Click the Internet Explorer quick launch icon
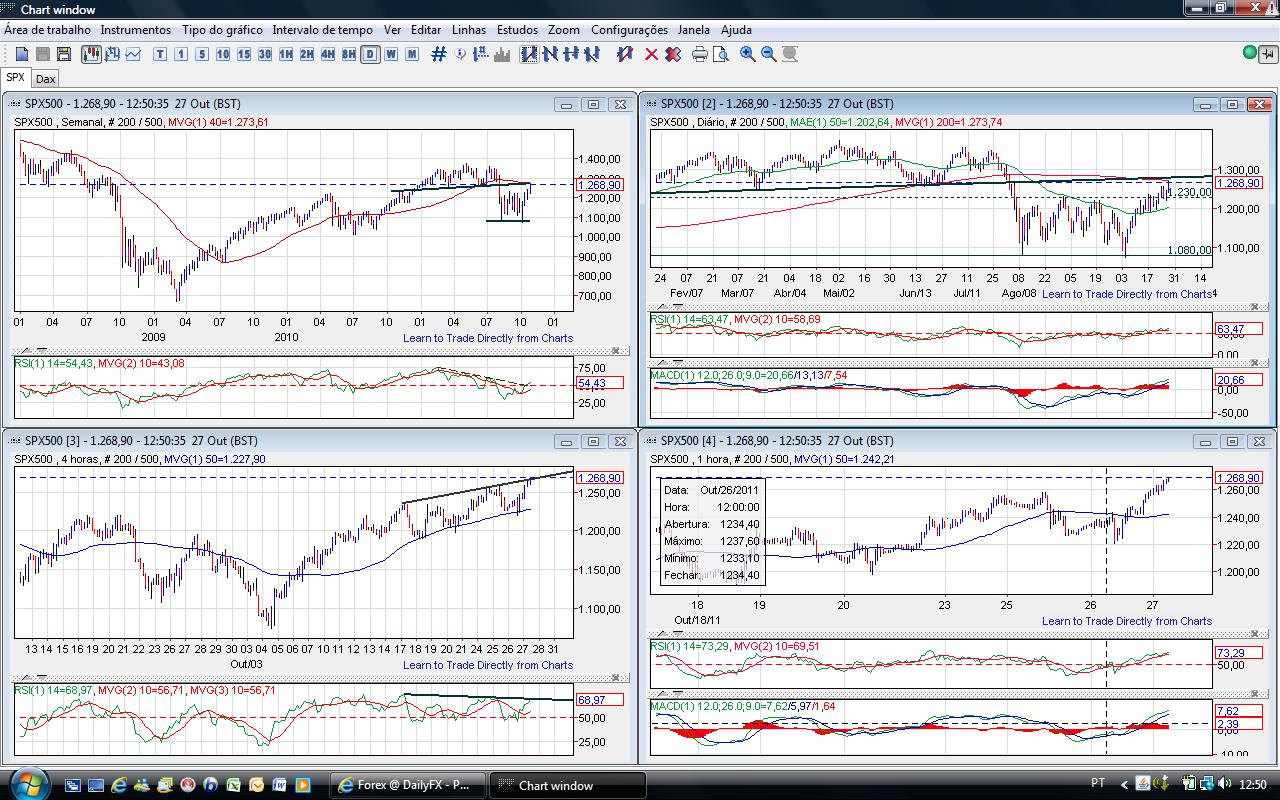The height and width of the screenshot is (800, 1280). click(x=119, y=785)
